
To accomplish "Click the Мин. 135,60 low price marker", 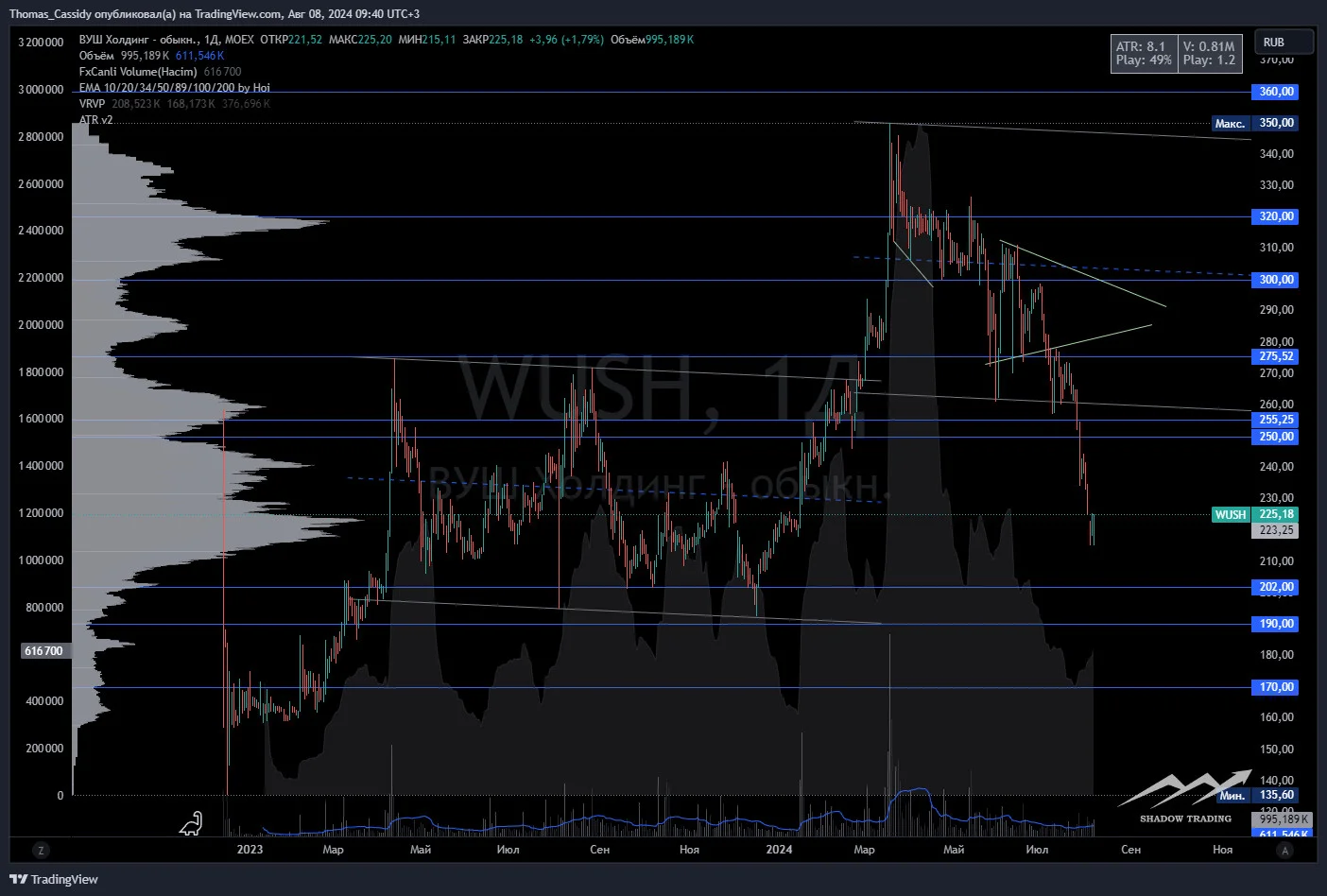I will 1257,795.
